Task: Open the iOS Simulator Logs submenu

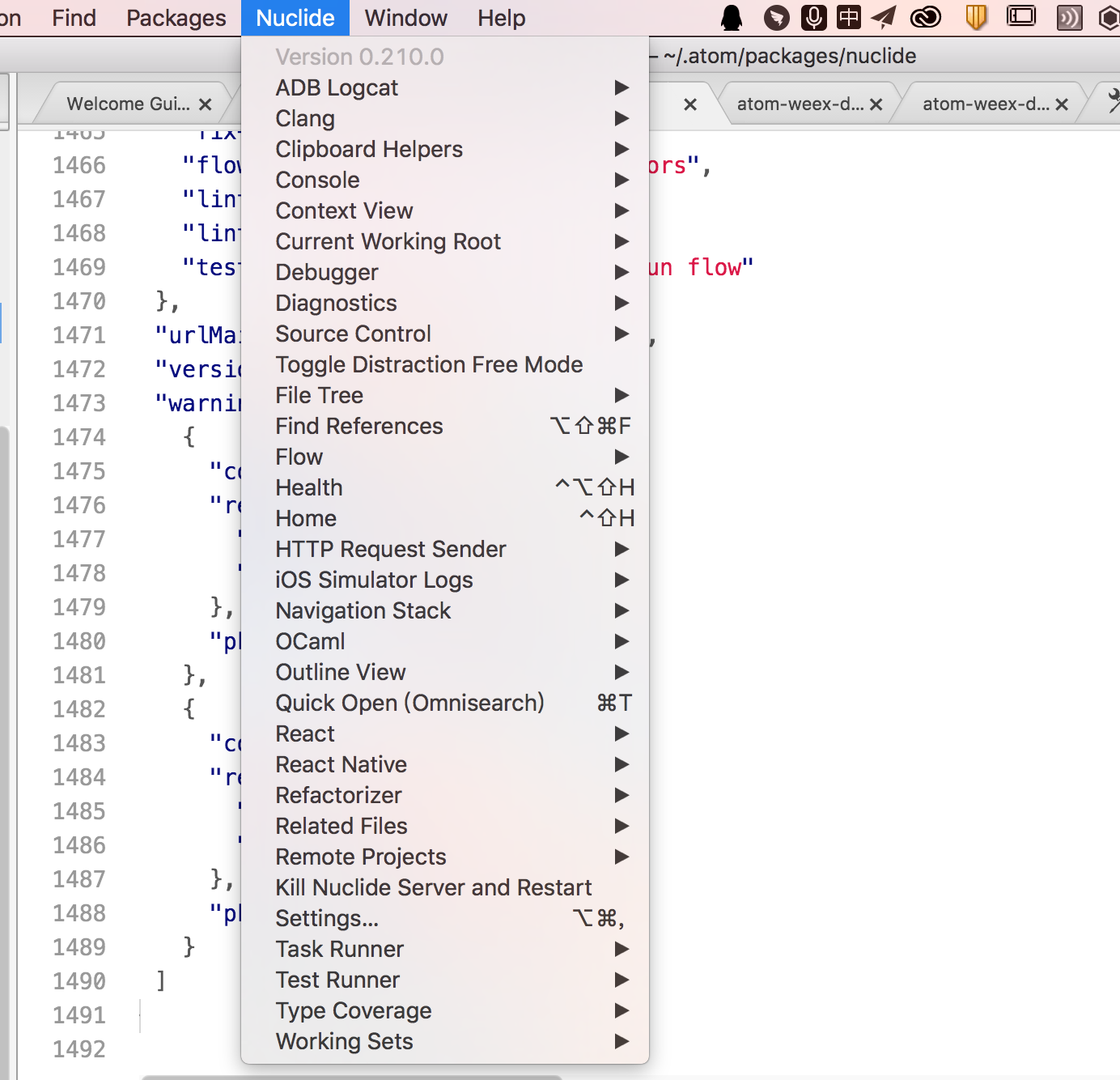Action: [445, 580]
